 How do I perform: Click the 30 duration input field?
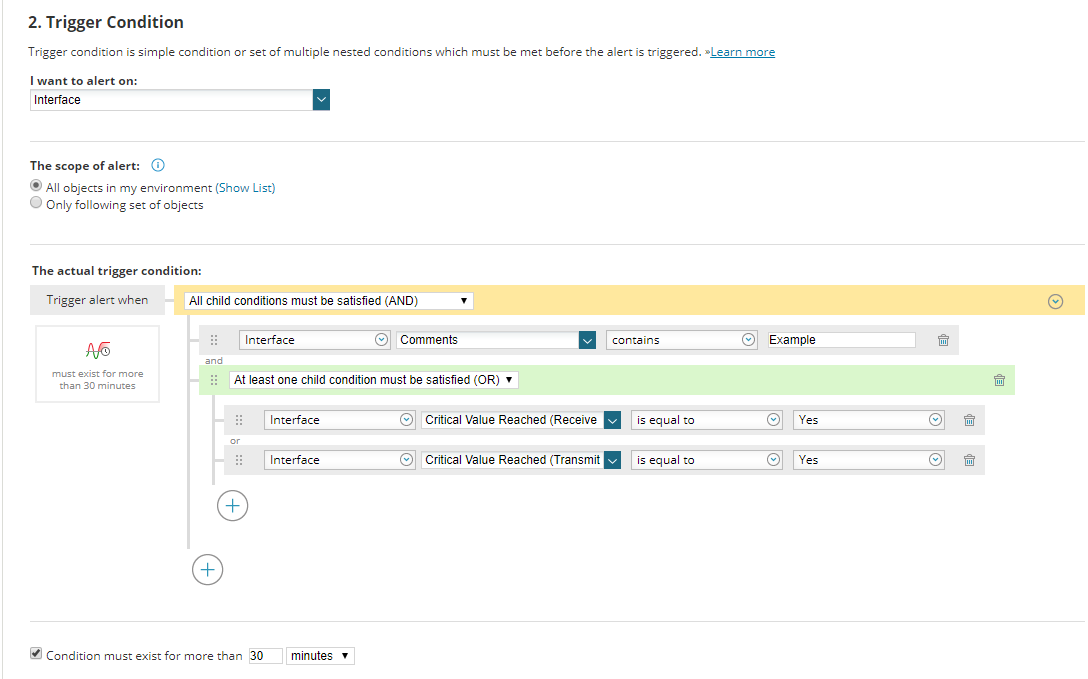tap(266, 656)
